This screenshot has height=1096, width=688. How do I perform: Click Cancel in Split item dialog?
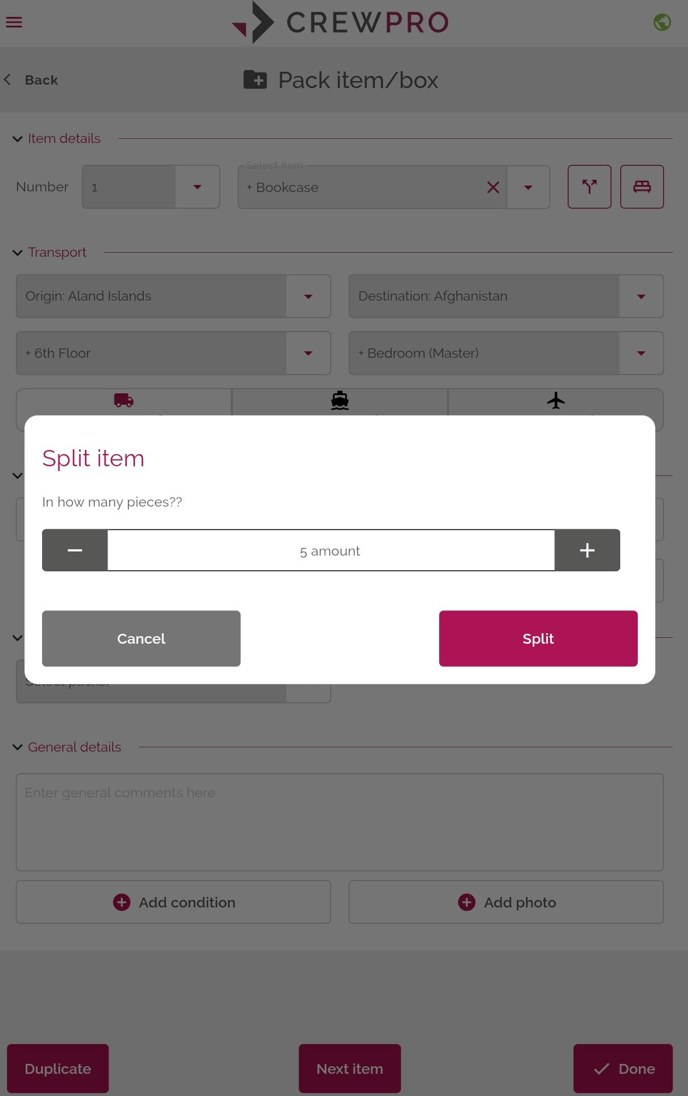tap(141, 638)
